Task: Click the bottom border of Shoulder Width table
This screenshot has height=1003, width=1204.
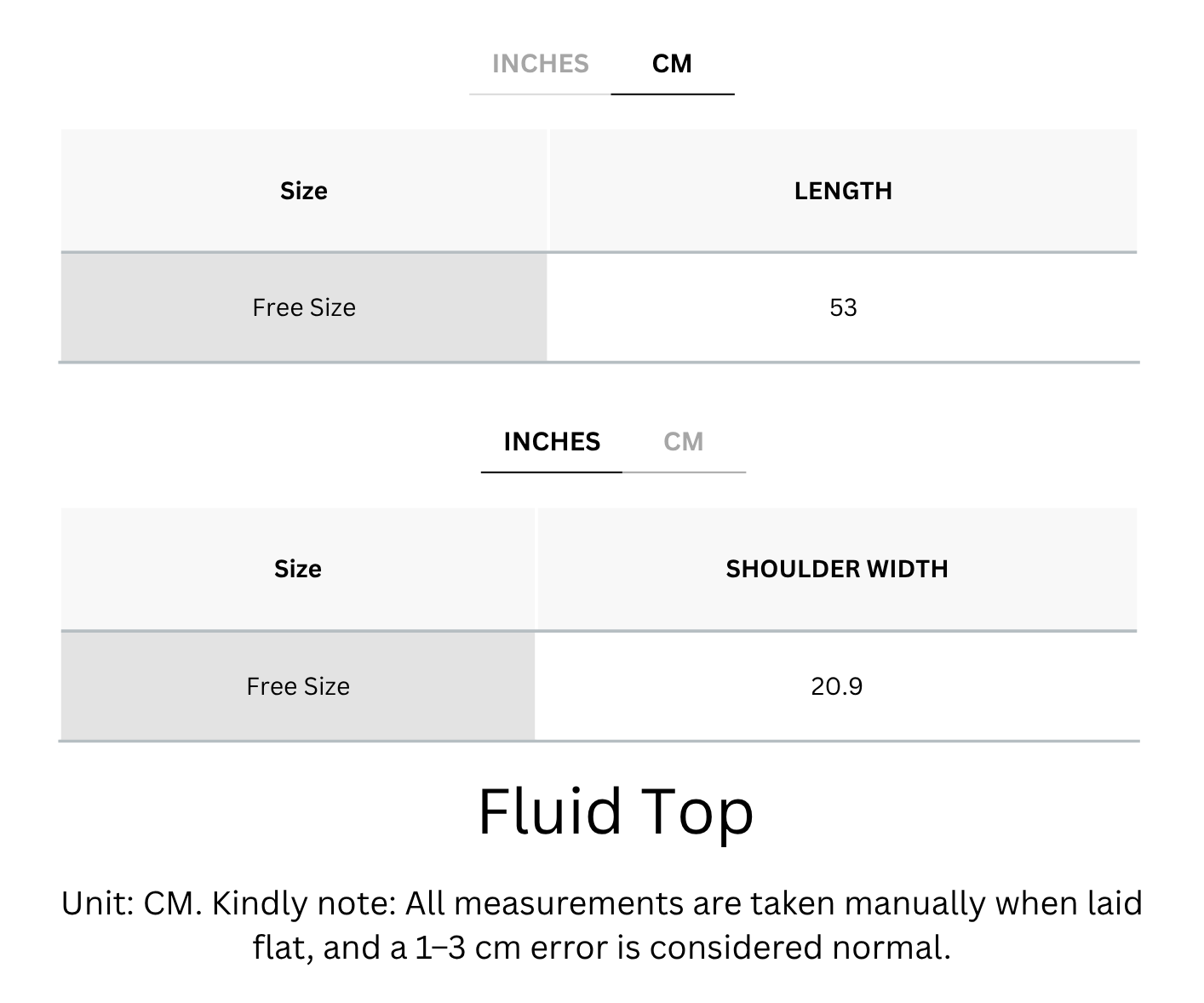Action: point(599,741)
